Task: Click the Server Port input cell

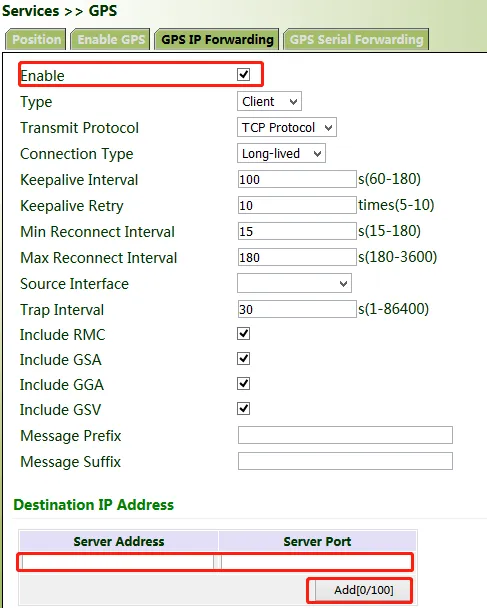Action: pos(316,562)
